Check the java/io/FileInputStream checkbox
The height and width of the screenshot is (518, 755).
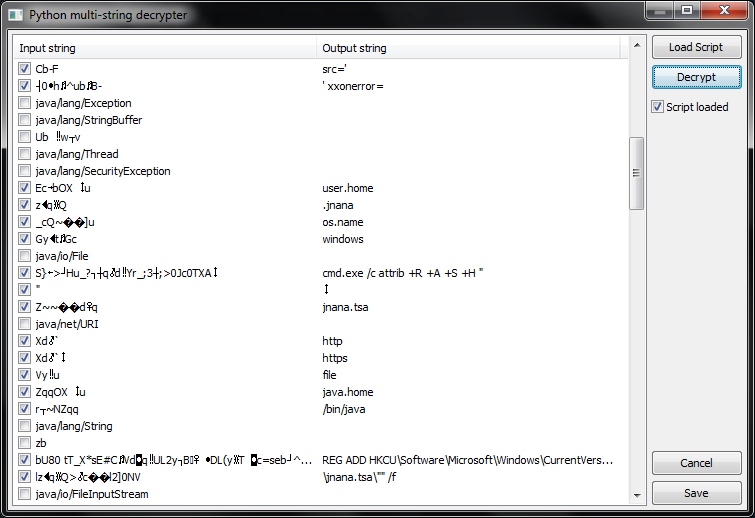[25, 494]
